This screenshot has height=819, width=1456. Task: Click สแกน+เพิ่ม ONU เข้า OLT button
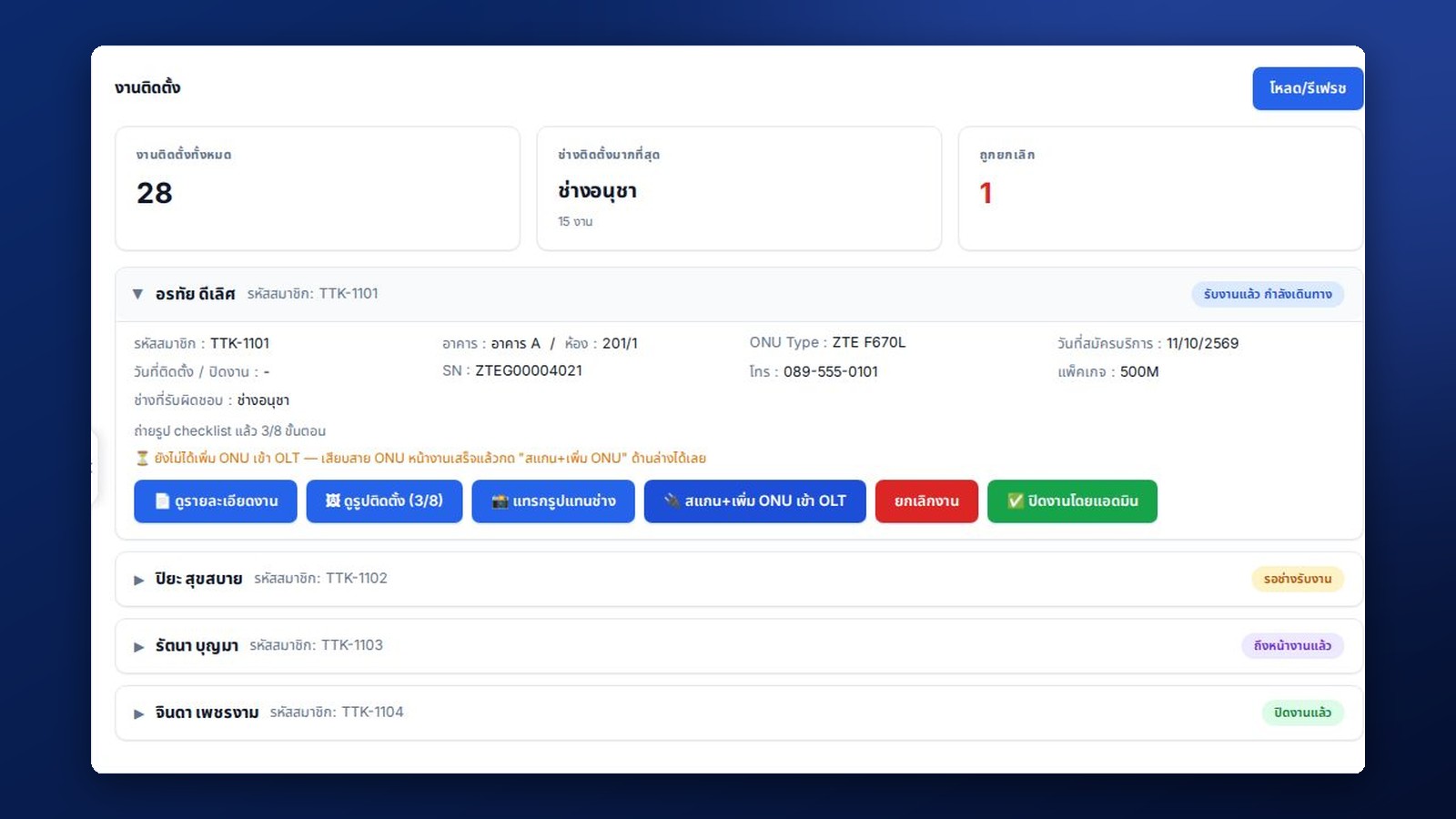[x=755, y=501]
